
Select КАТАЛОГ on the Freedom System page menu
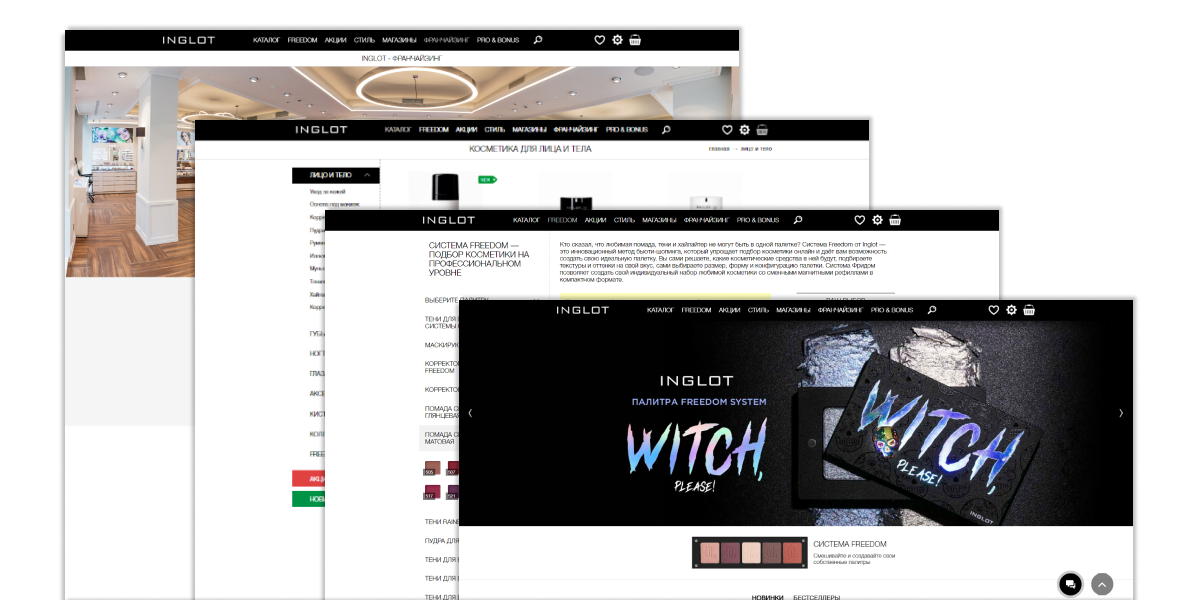click(526, 220)
